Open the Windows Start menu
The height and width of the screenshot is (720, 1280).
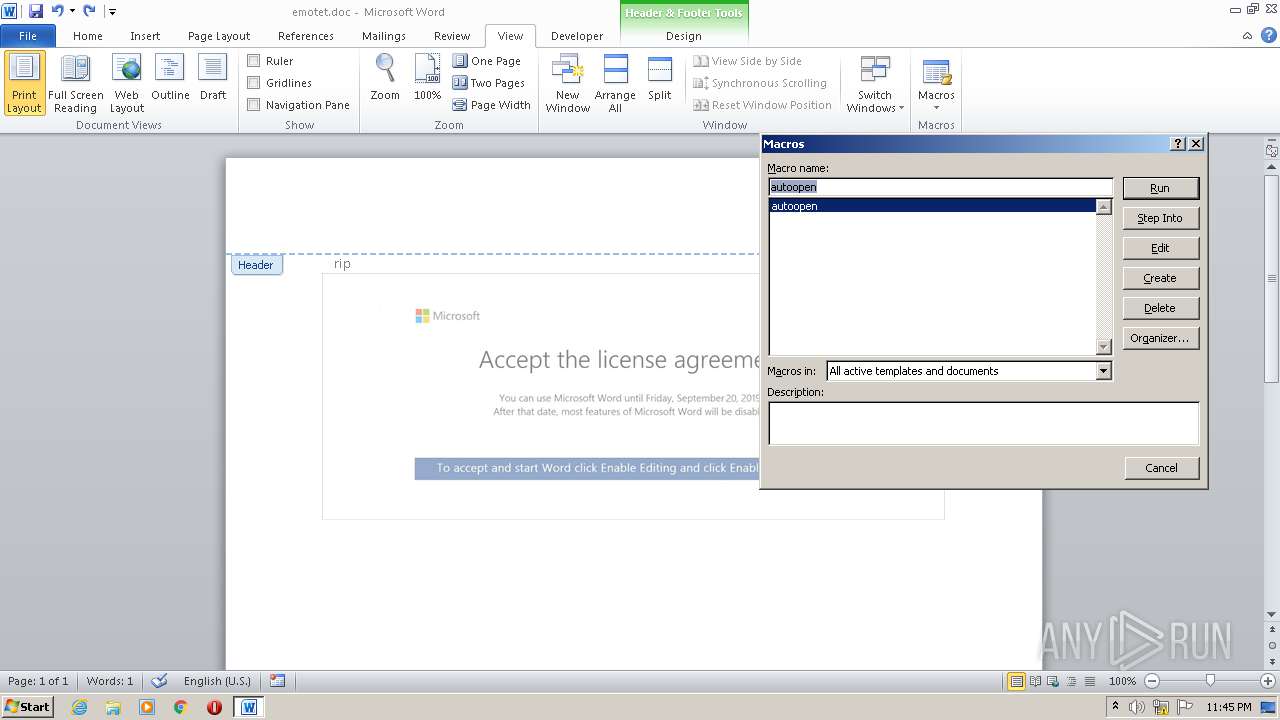(x=28, y=707)
